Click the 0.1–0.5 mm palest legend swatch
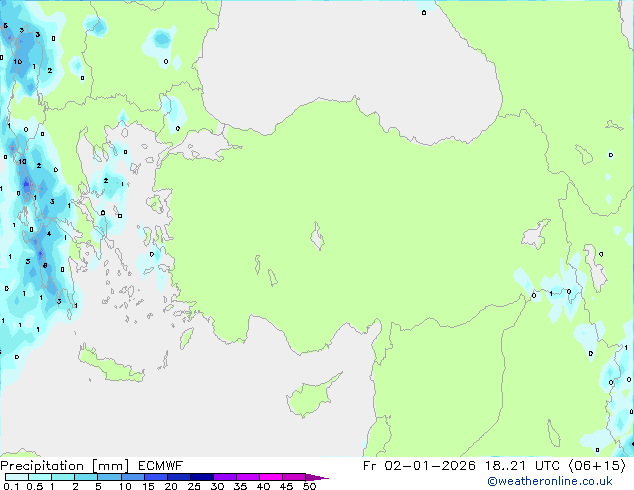This screenshot has width=634, height=490. (17, 477)
